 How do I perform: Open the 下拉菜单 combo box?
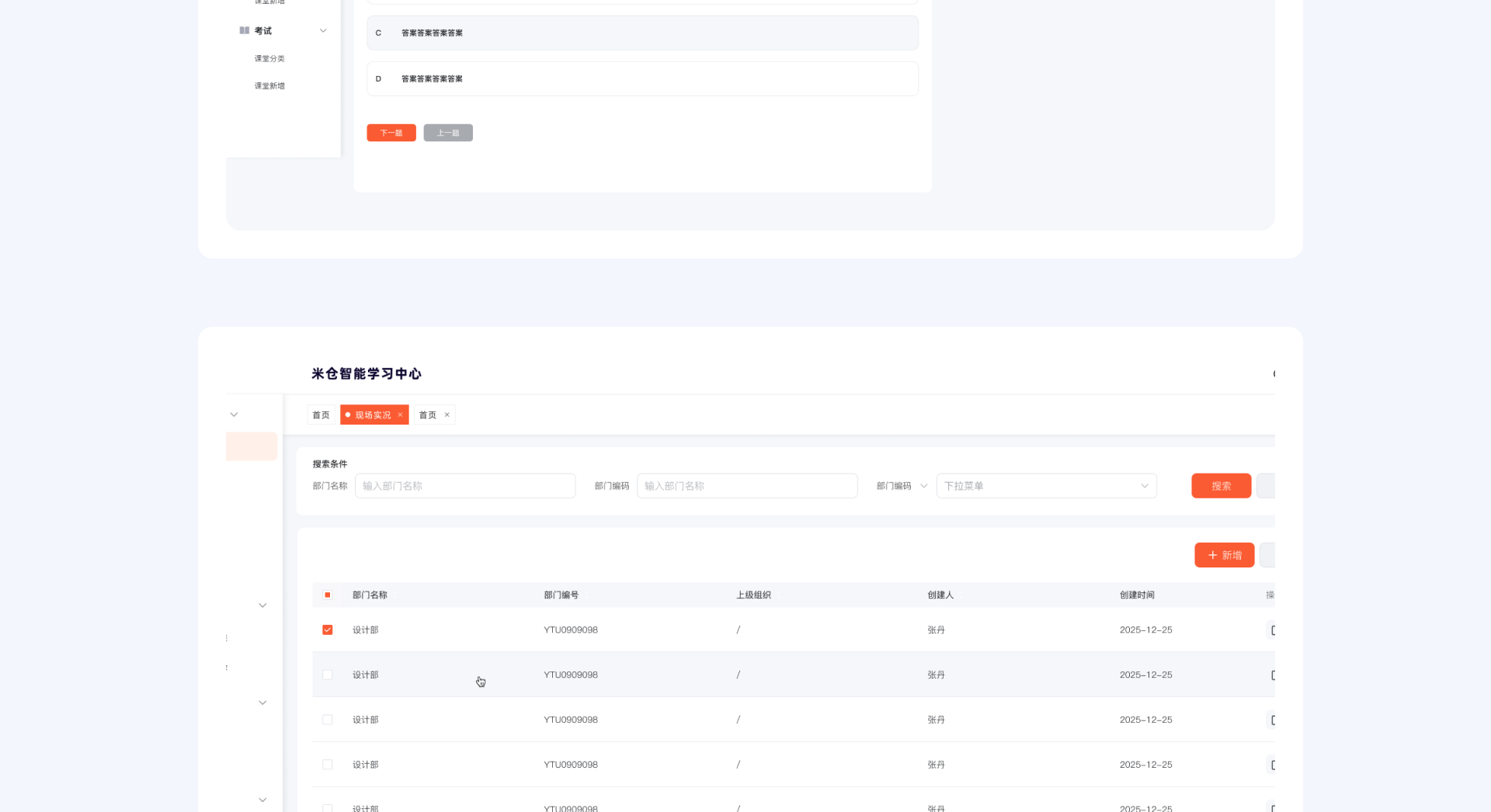pyautogui.click(x=1047, y=486)
